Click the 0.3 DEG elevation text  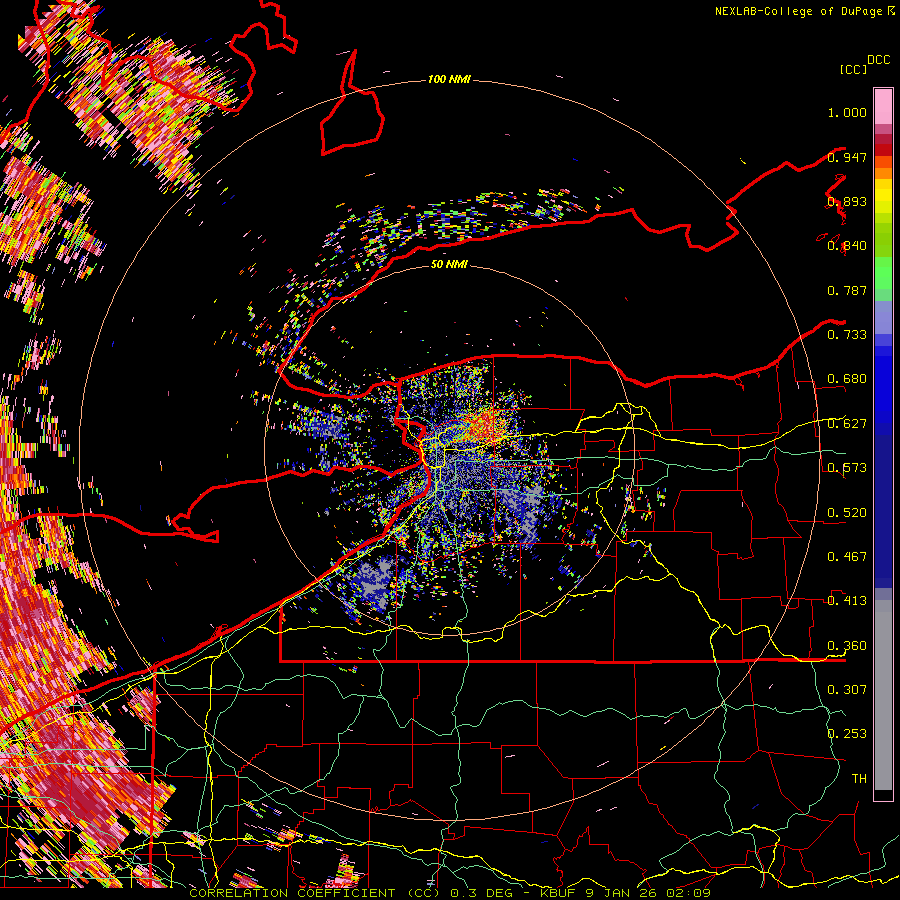(482, 893)
